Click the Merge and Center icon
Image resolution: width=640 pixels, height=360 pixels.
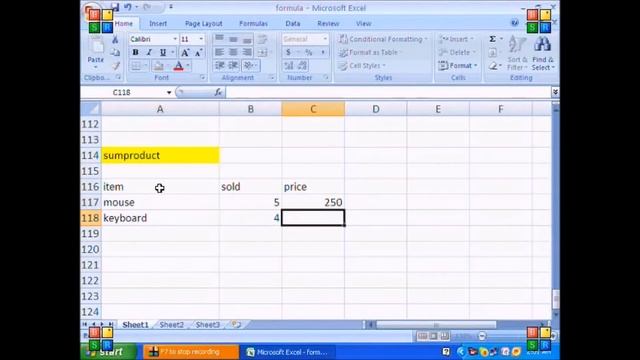point(262,52)
